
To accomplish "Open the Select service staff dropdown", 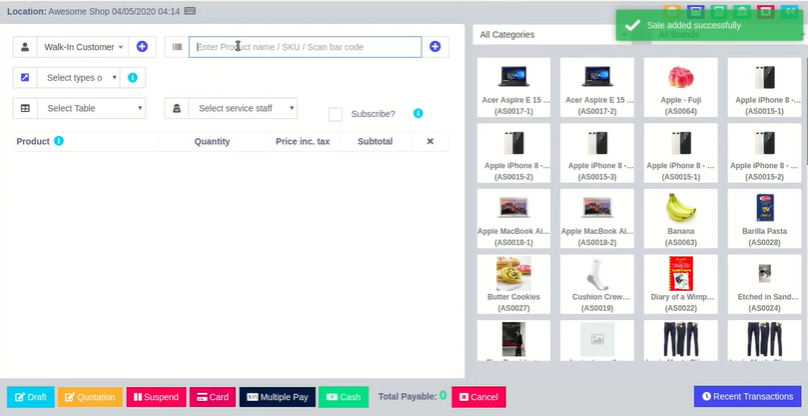I will click(242, 108).
